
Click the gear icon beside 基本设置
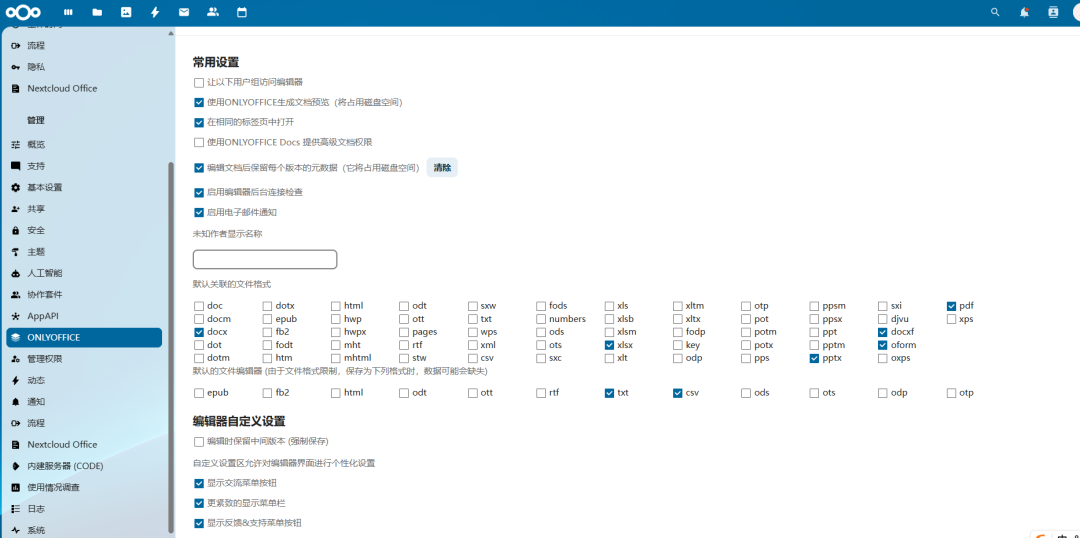click(x=15, y=187)
